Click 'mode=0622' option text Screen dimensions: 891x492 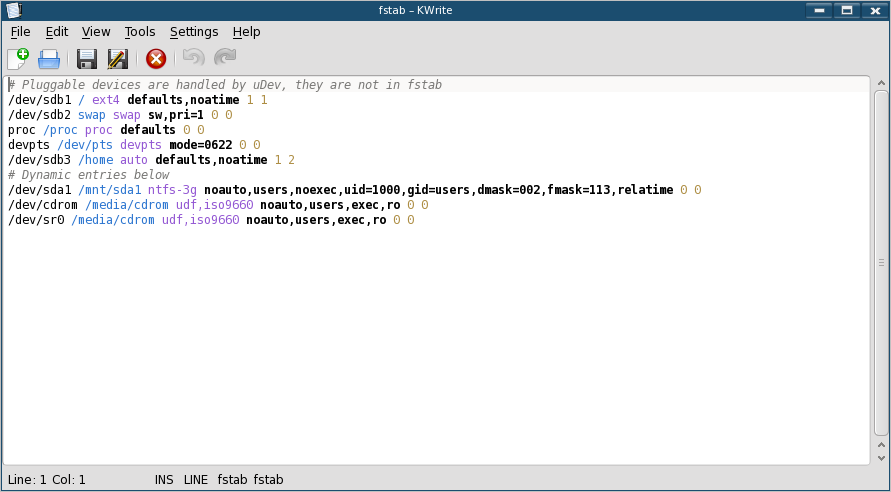tap(201, 145)
